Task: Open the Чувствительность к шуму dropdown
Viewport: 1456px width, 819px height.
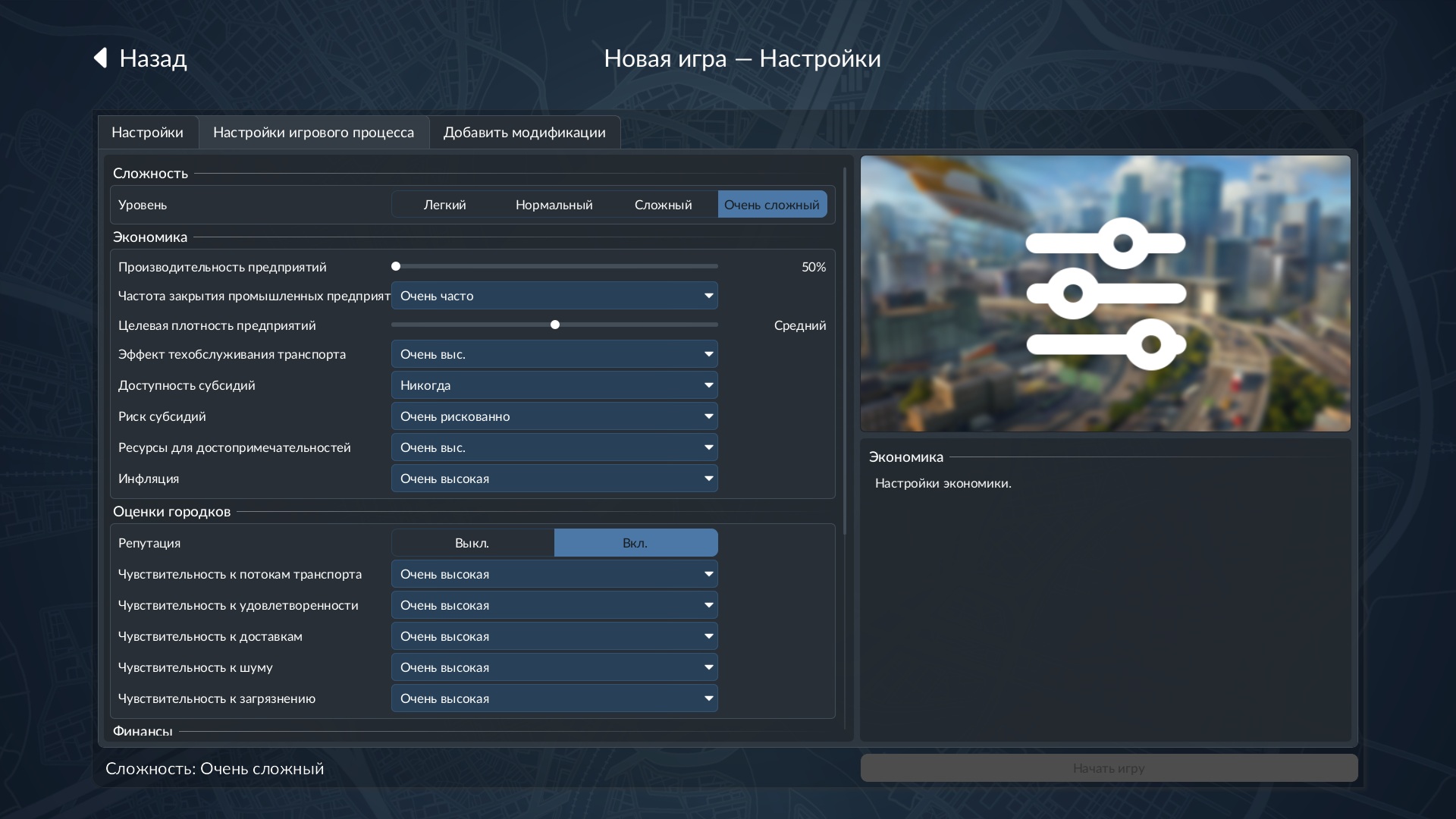Action: click(554, 667)
